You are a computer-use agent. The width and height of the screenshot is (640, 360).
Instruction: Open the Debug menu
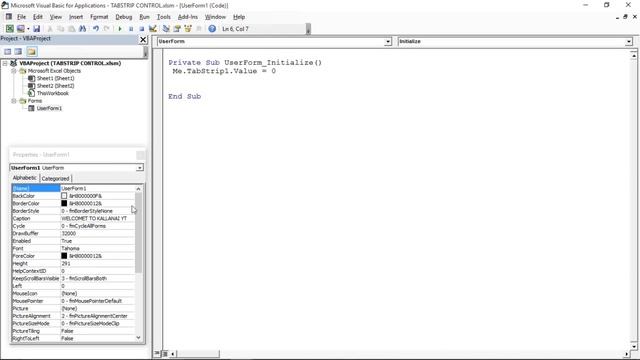tap(123, 17)
